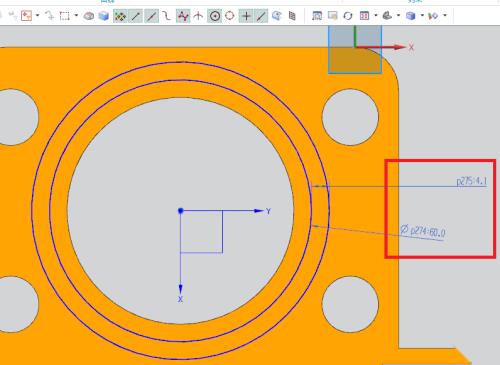Toggle the End Point snap option
This screenshot has width=500, height=365.
click(x=136, y=16)
